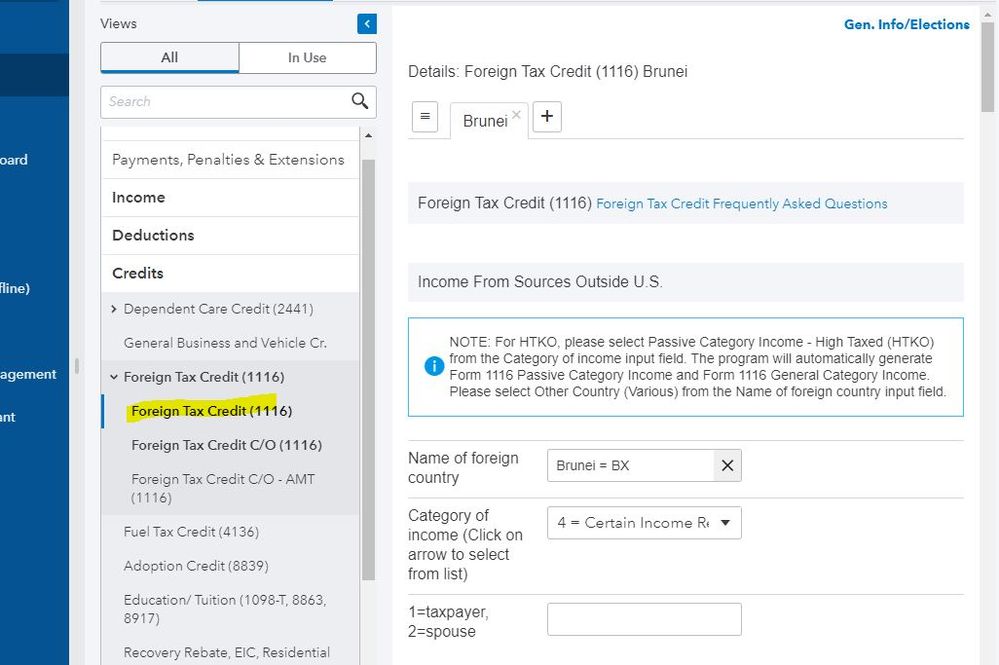This screenshot has height=665, width=999.
Task: Click the search magnifier icon in Views
Action: click(360, 101)
